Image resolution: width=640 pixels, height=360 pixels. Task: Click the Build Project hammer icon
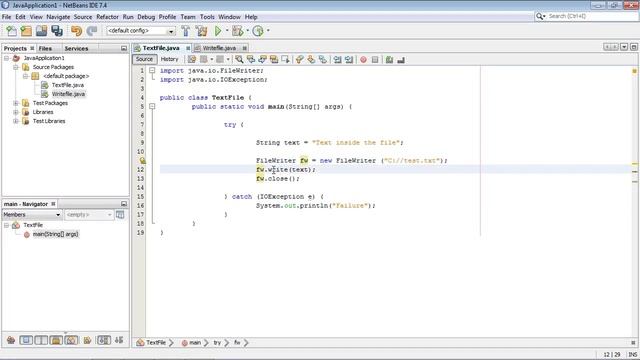186,31
